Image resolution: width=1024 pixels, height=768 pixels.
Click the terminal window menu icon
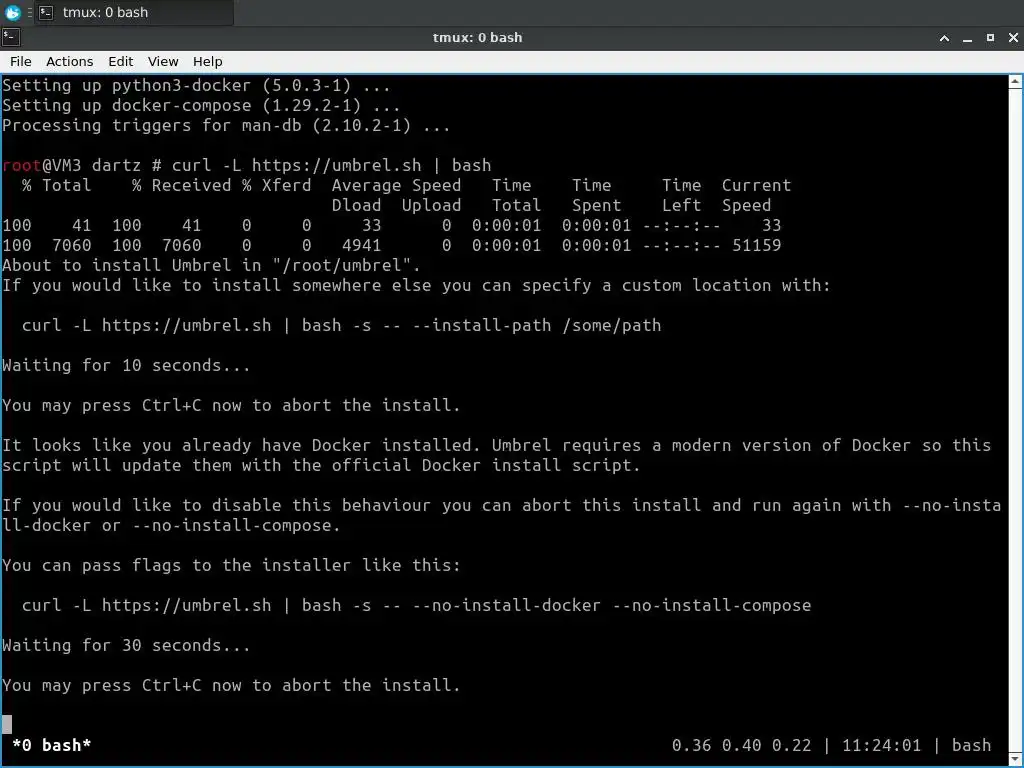coord(10,37)
